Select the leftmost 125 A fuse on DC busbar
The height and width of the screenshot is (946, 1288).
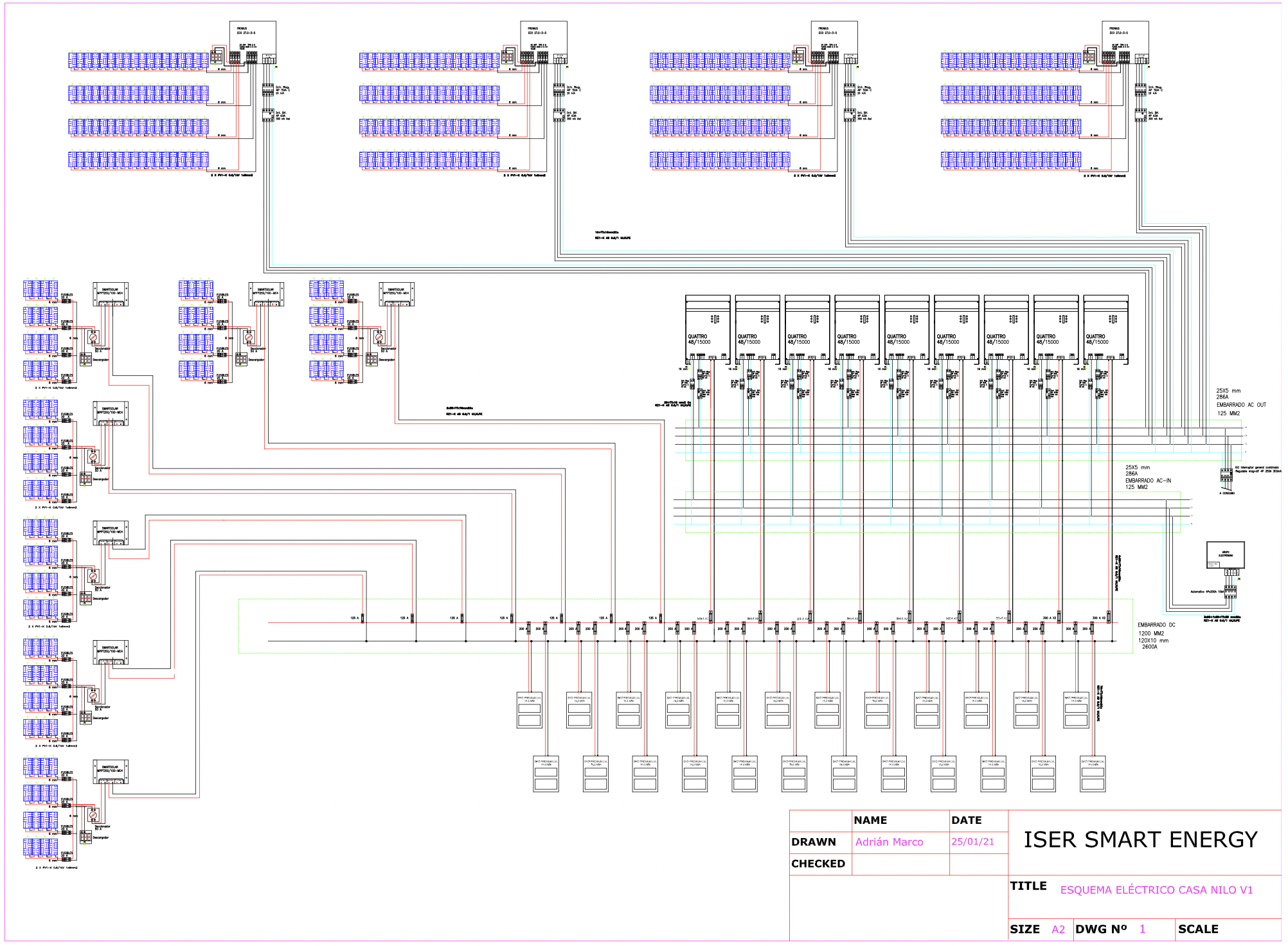362,618
